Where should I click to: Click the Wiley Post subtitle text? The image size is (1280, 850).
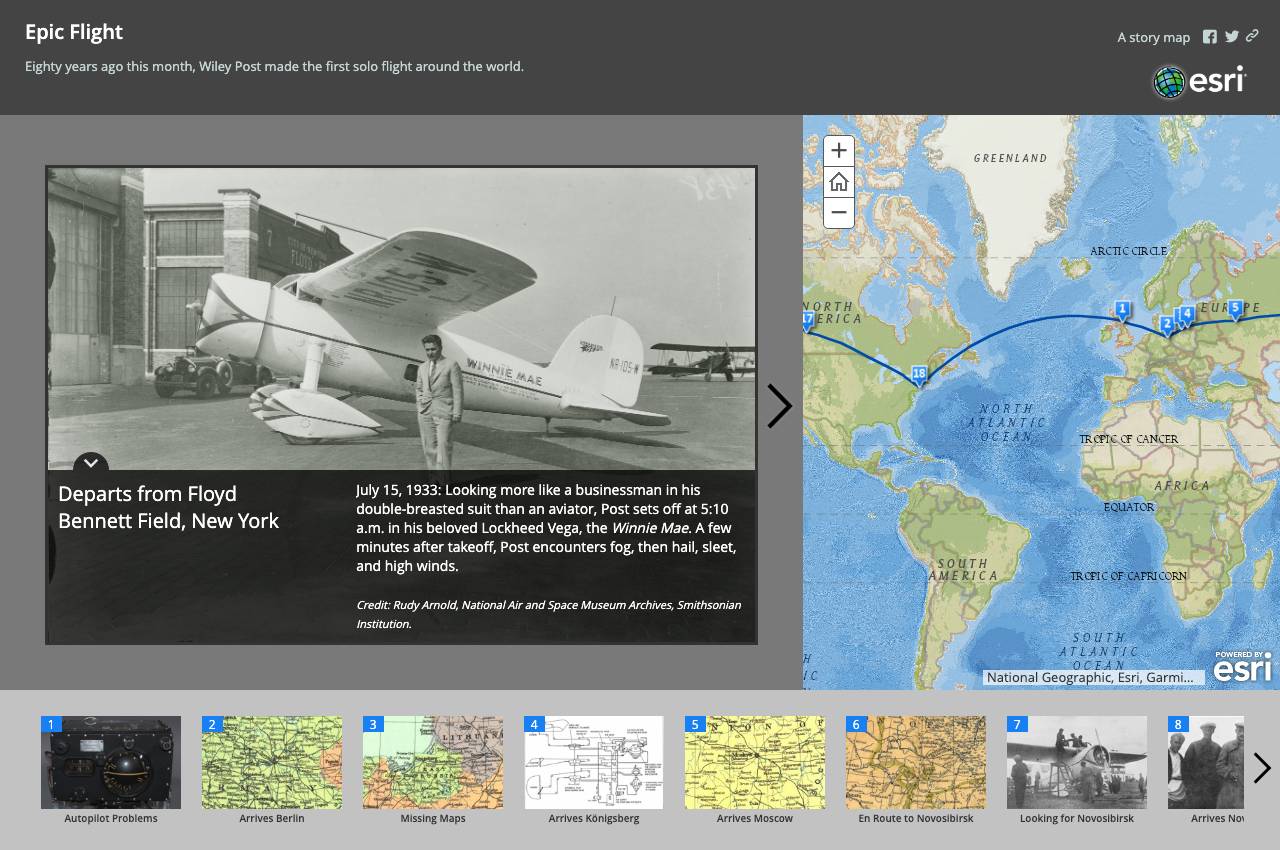click(x=274, y=67)
